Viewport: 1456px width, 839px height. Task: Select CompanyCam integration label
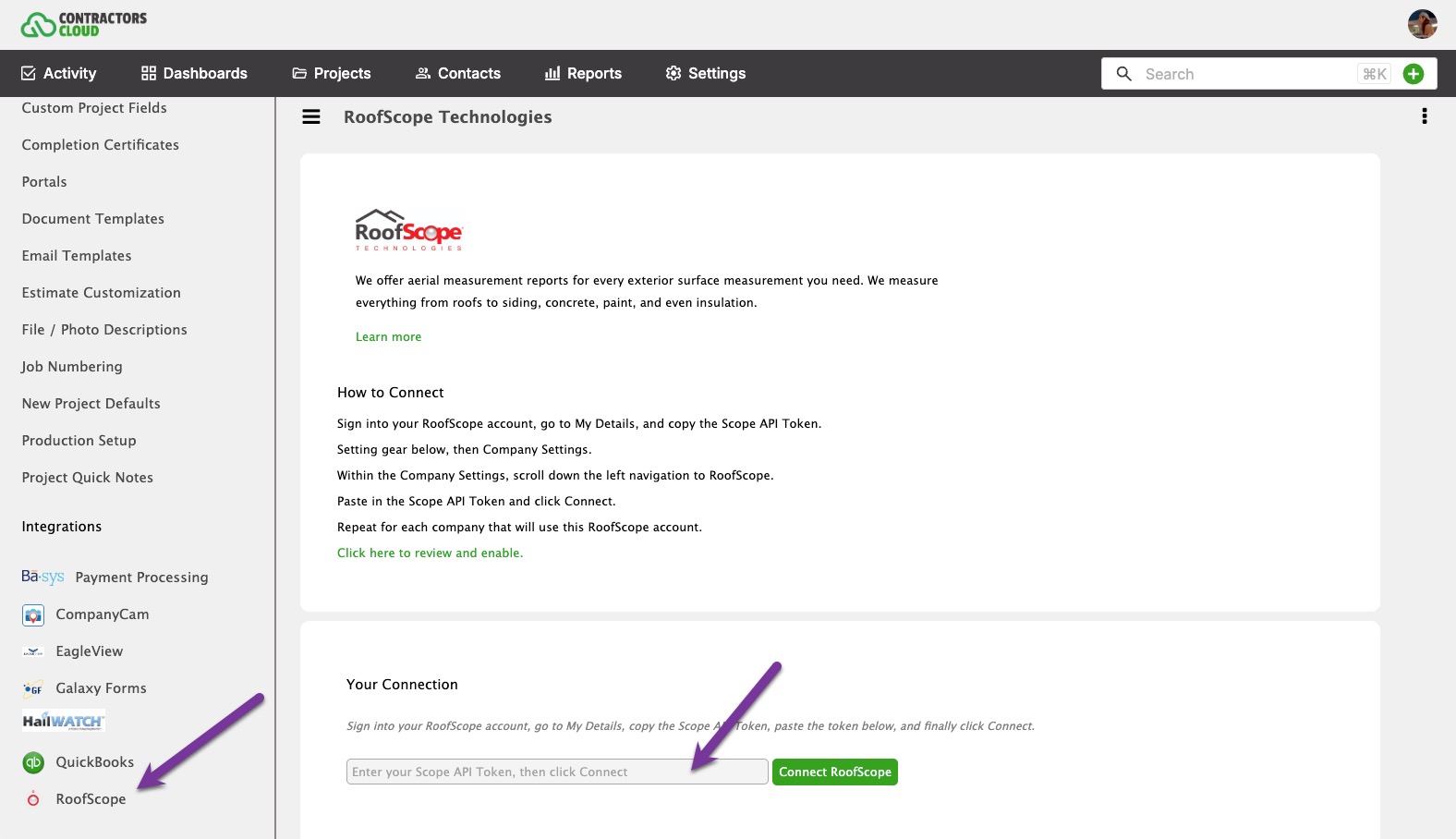[x=102, y=614]
